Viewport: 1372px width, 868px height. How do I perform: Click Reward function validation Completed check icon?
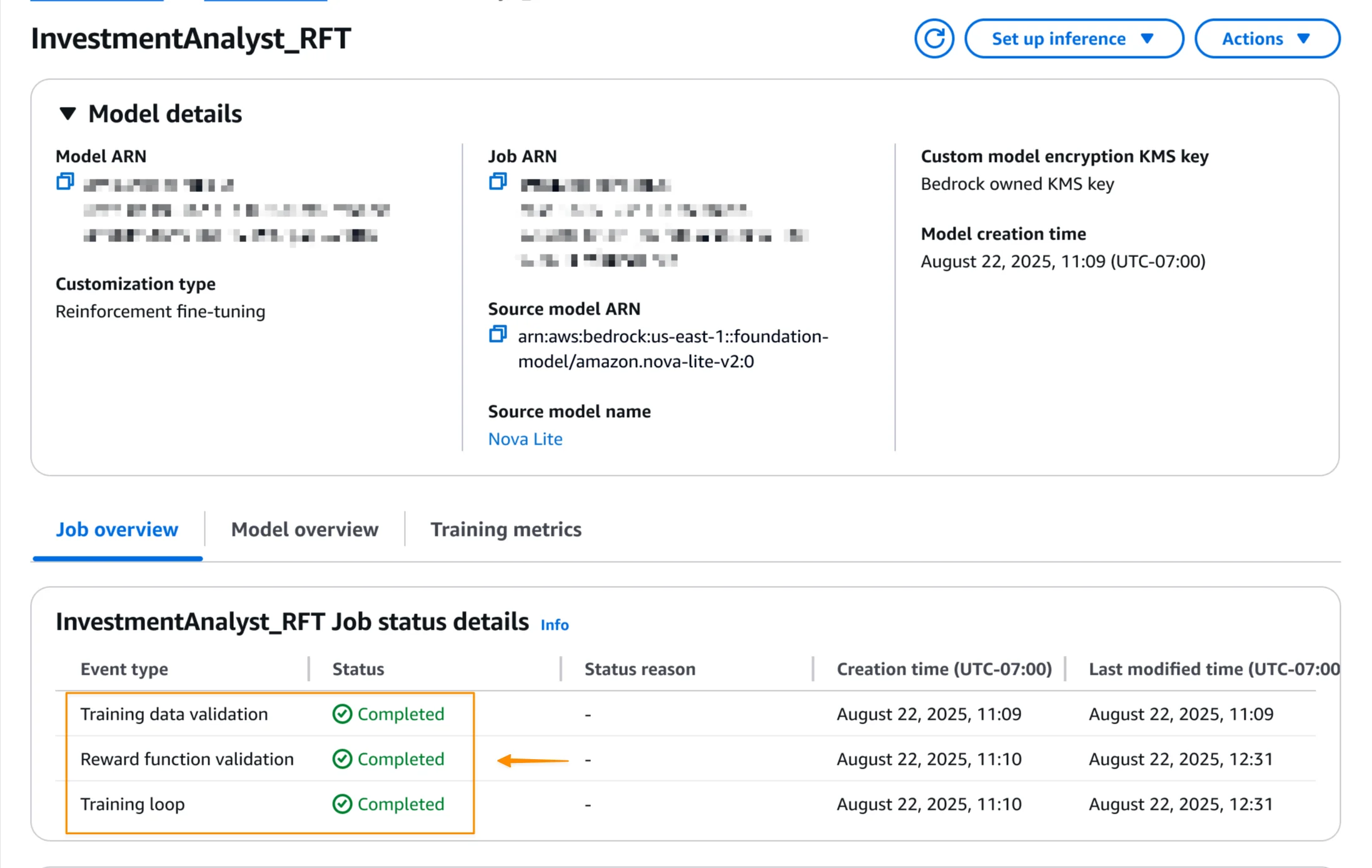[342, 759]
